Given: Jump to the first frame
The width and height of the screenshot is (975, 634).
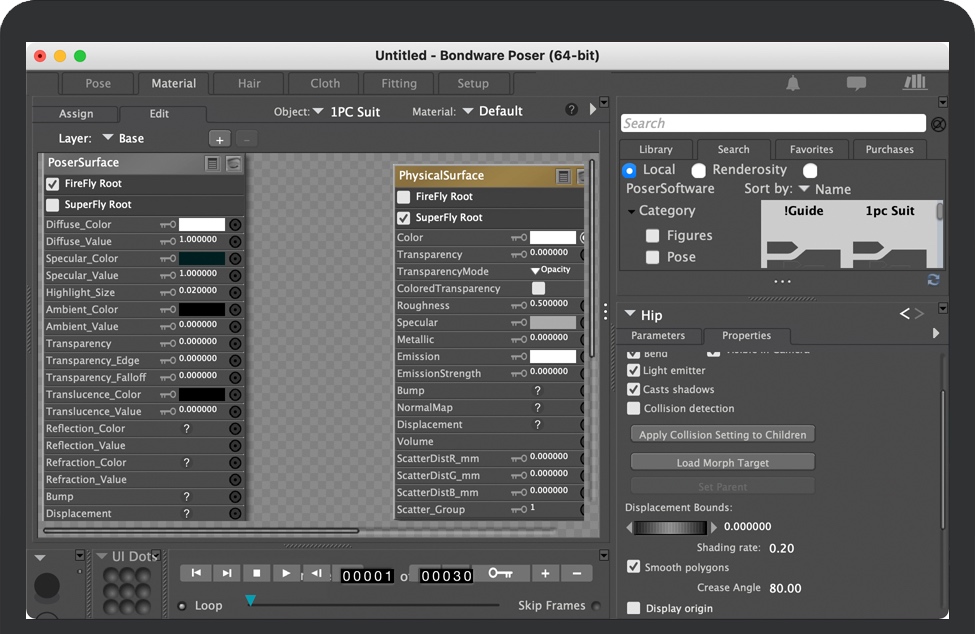Looking at the screenshot, I should pos(196,573).
